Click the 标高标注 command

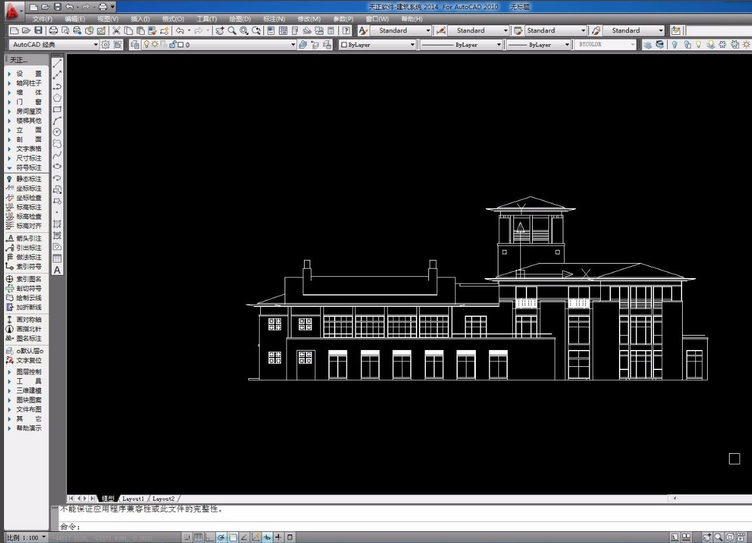pyautogui.click(x=24, y=207)
